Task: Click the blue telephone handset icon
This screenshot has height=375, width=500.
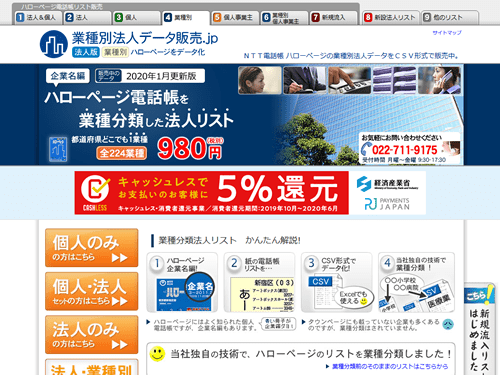Action: pos(366,148)
